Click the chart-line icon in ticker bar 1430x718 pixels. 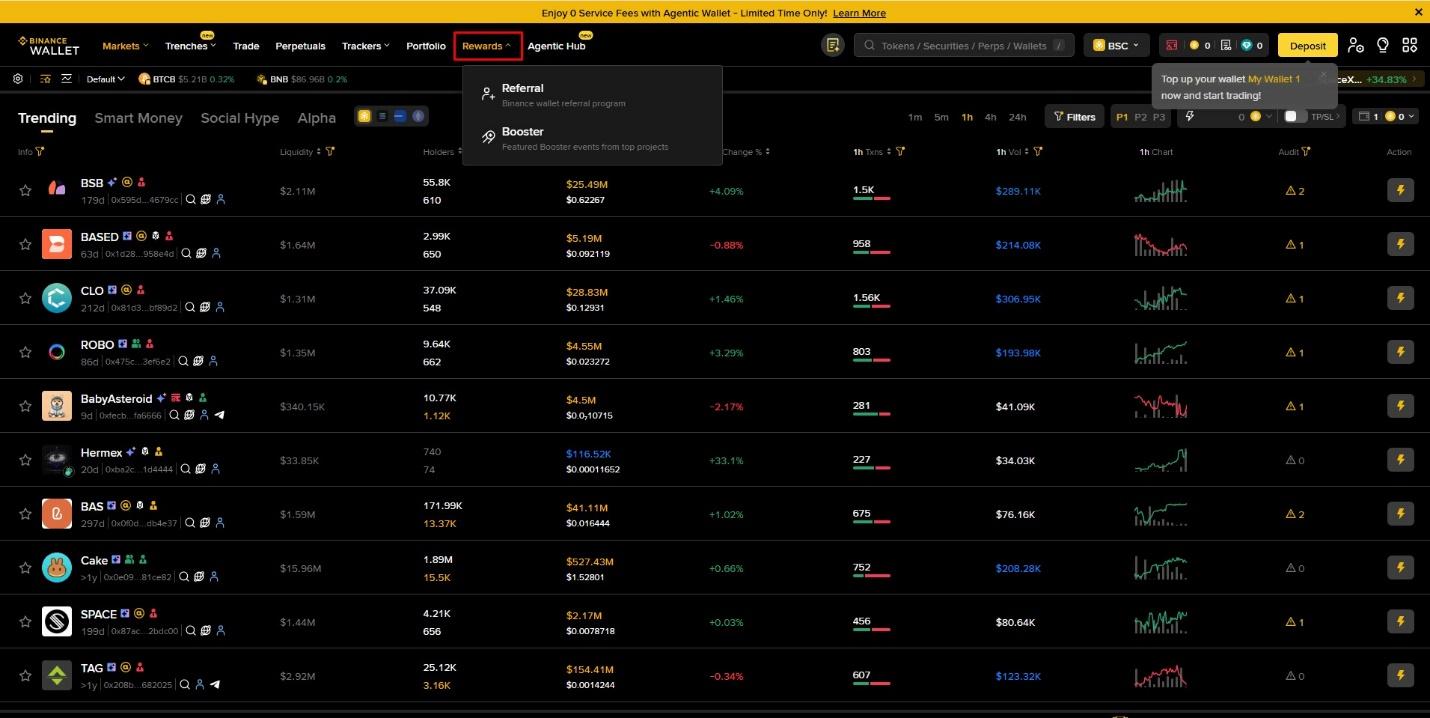67,79
